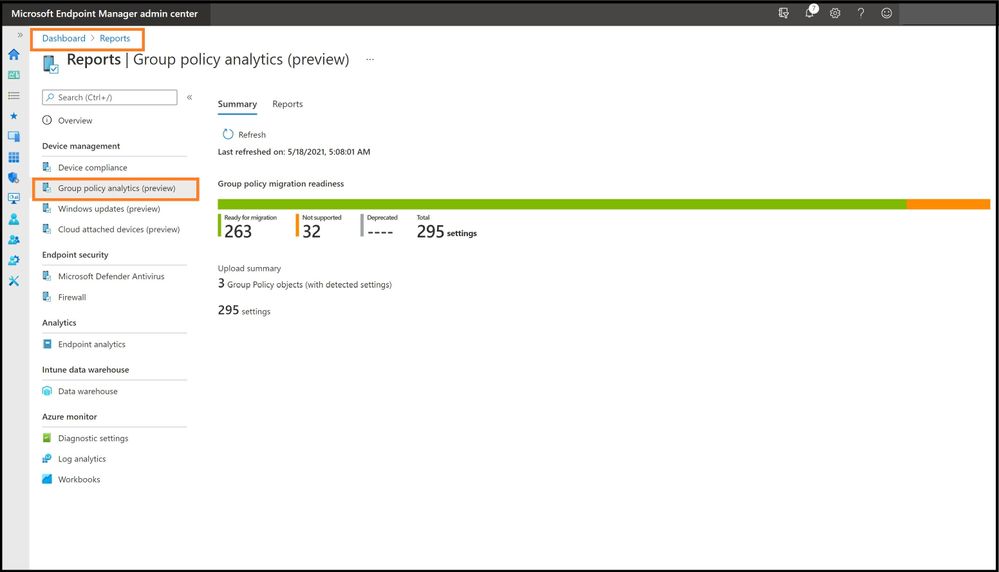Screen dimensions: 999x572
Task: Click the '295 settings' upload summary line
Action: point(244,311)
